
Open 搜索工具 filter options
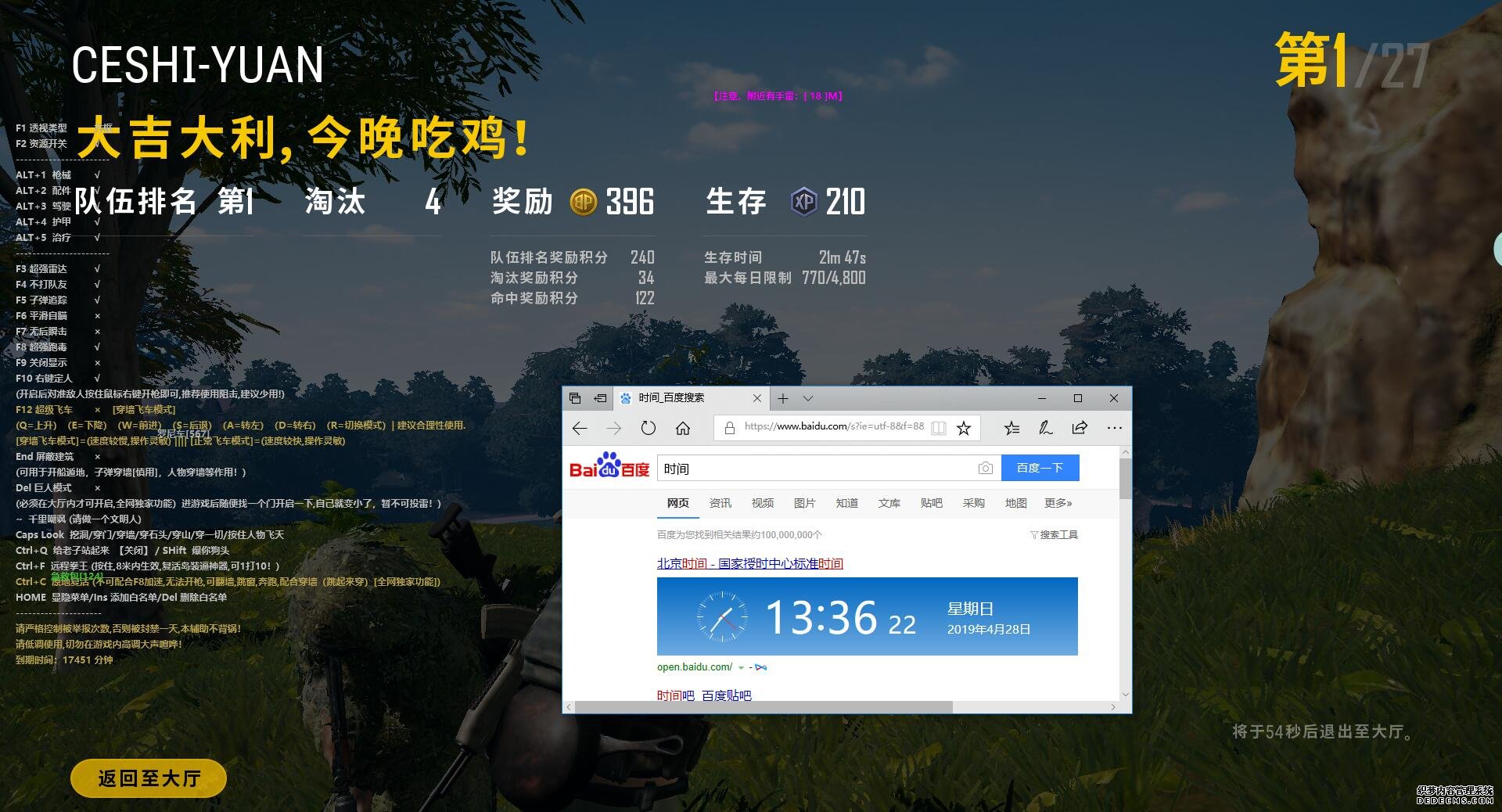1054,535
